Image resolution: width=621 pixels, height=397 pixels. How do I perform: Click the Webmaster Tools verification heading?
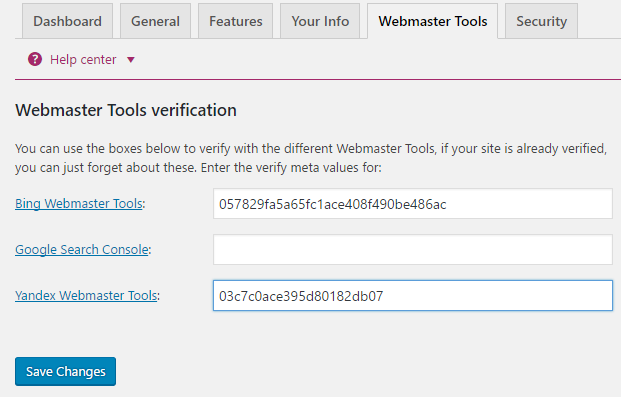[126, 110]
